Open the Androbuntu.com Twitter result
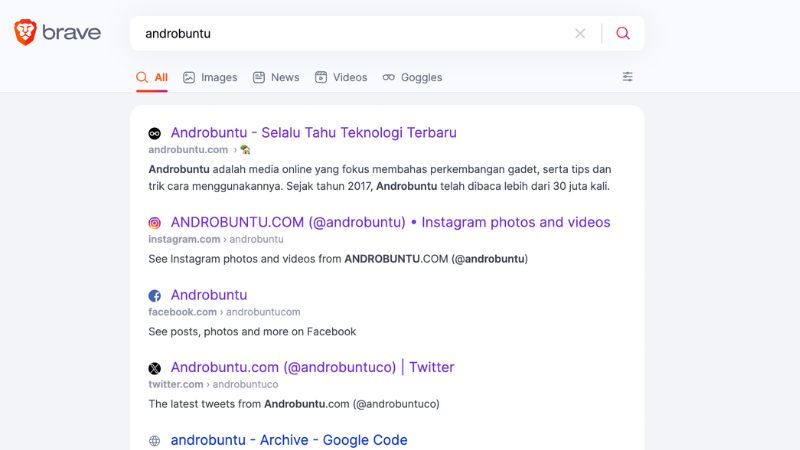The image size is (800, 450). [312, 367]
